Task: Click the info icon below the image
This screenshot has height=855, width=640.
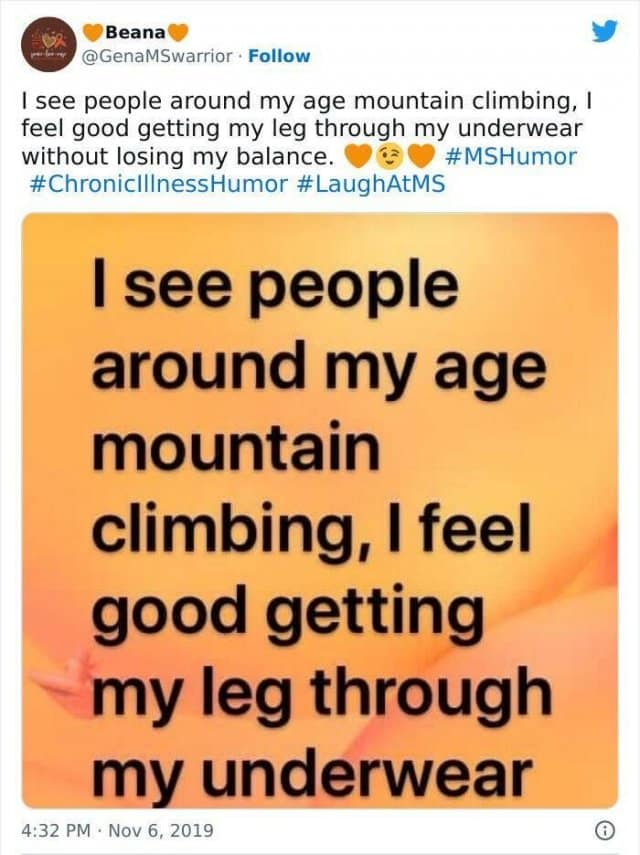Action: coord(604,829)
